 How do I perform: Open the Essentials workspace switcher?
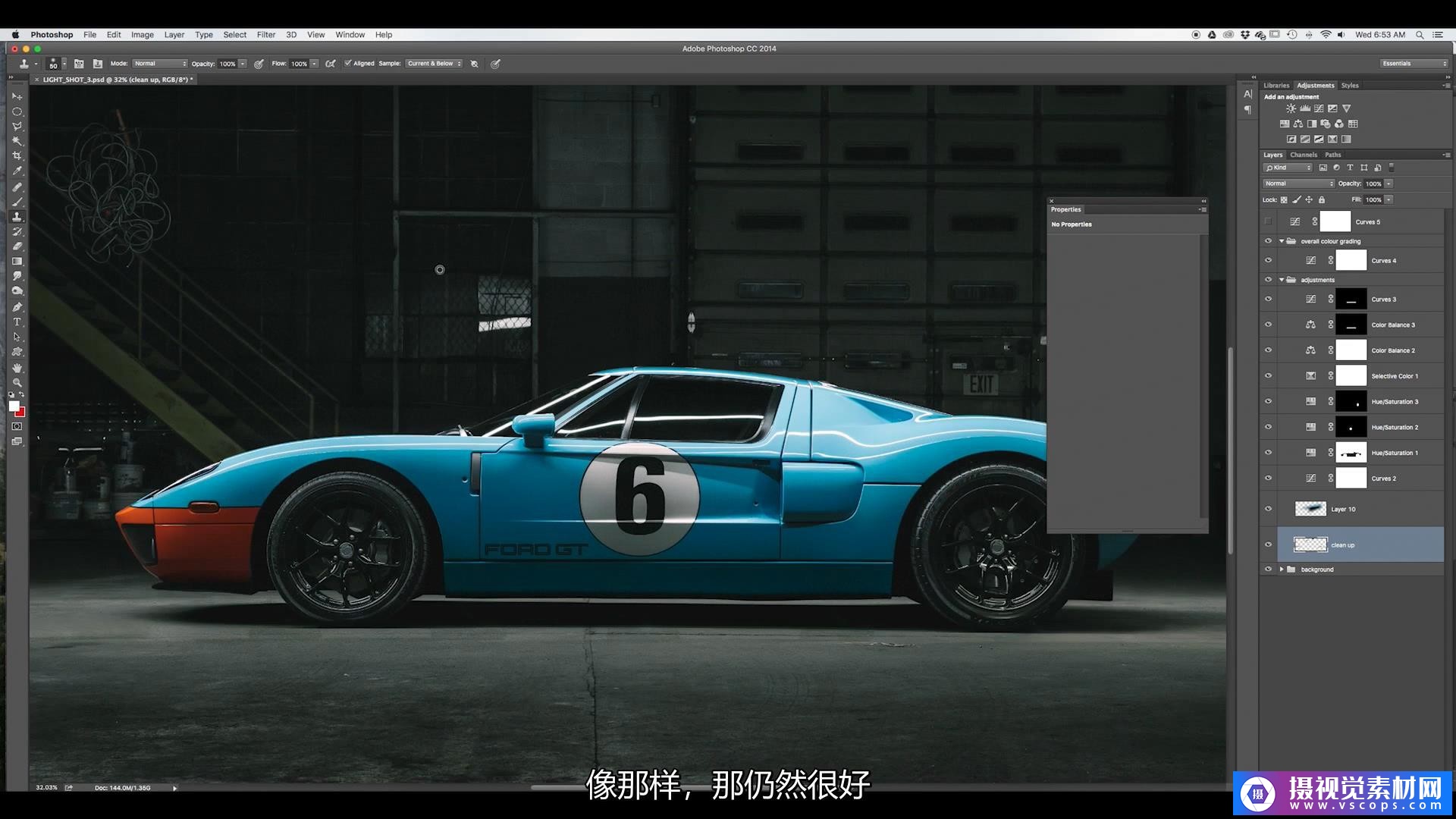point(1414,64)
